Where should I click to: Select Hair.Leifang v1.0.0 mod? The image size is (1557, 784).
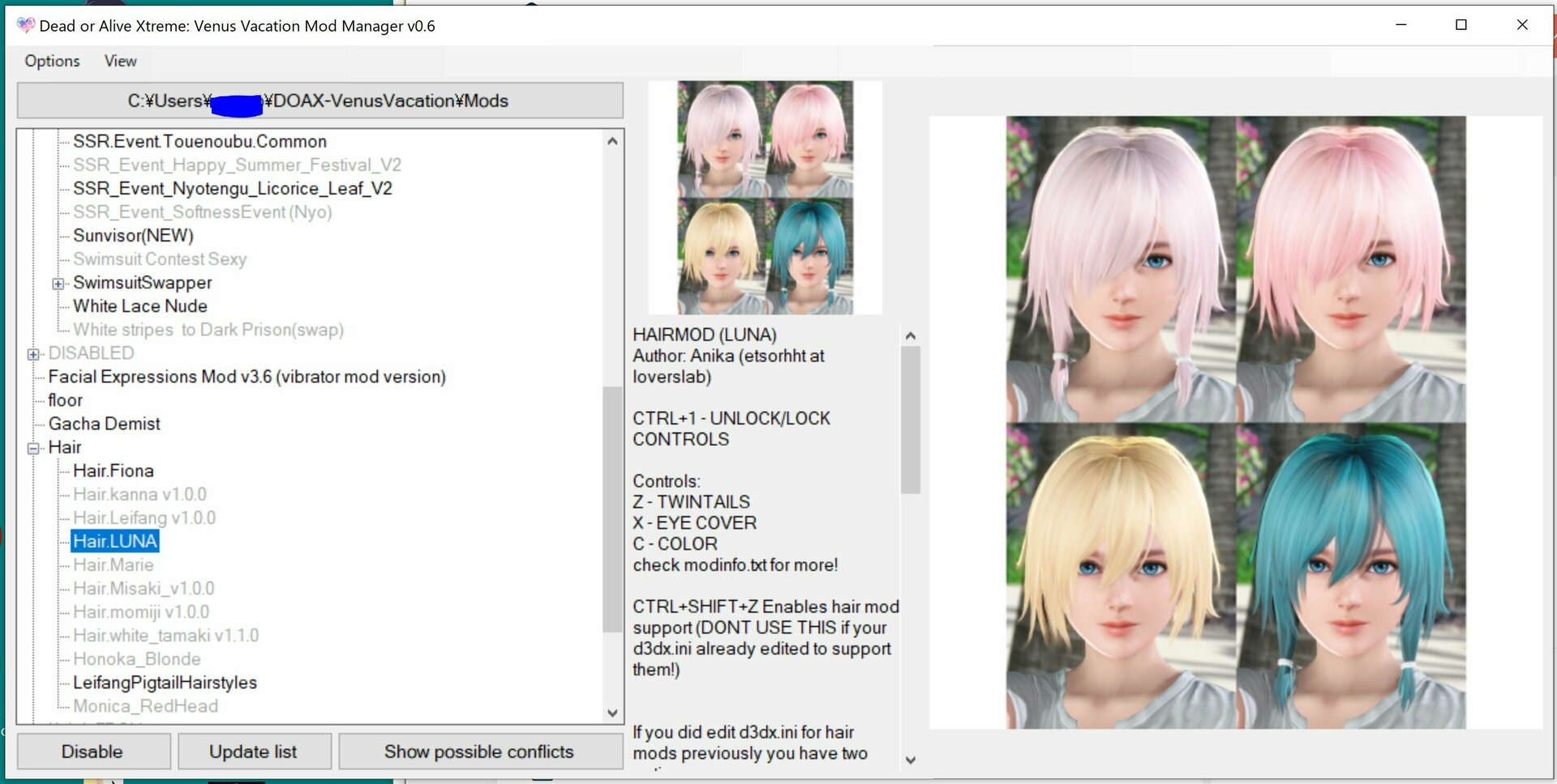coord(144,517)
